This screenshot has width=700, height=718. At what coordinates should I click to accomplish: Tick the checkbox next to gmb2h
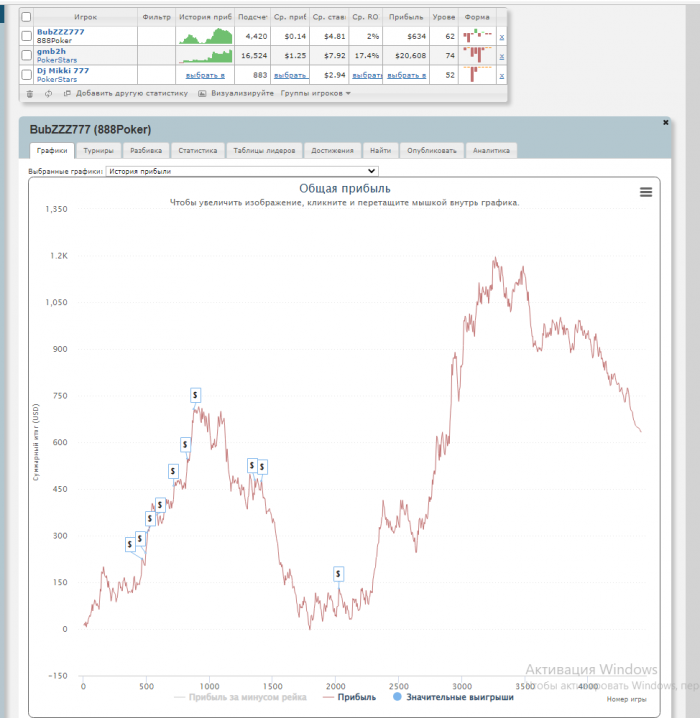point(27,55)
